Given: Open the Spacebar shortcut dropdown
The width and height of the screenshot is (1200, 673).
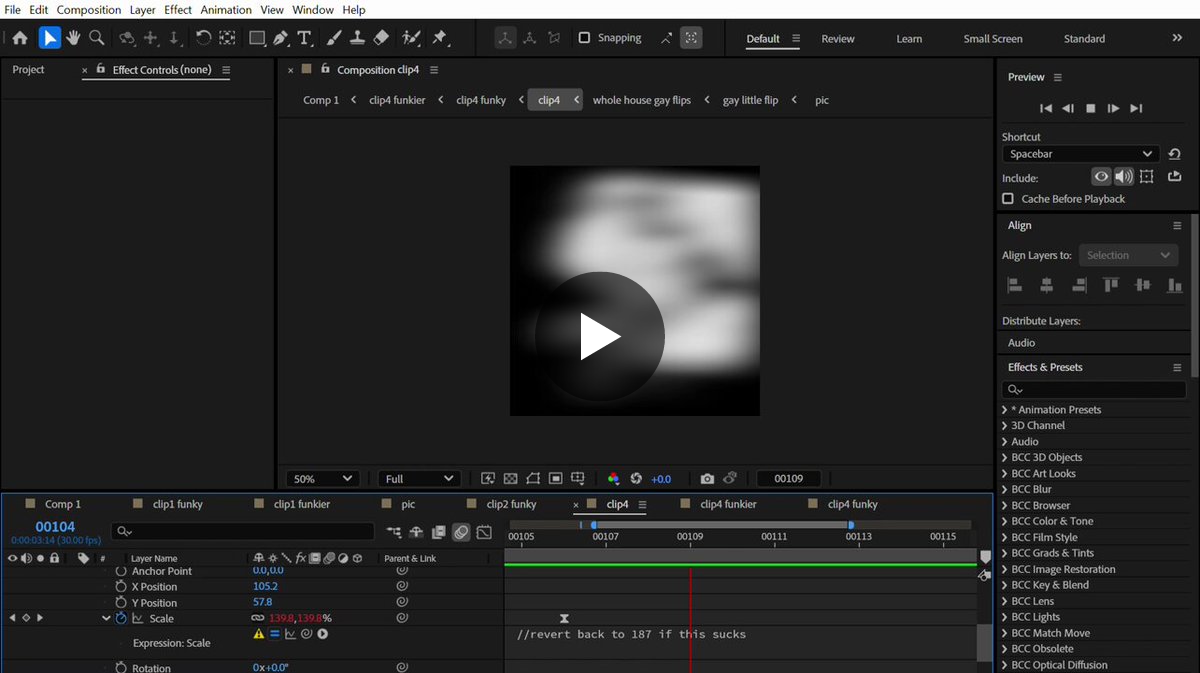Looking at the screenshot, I should click(1080, 154).
